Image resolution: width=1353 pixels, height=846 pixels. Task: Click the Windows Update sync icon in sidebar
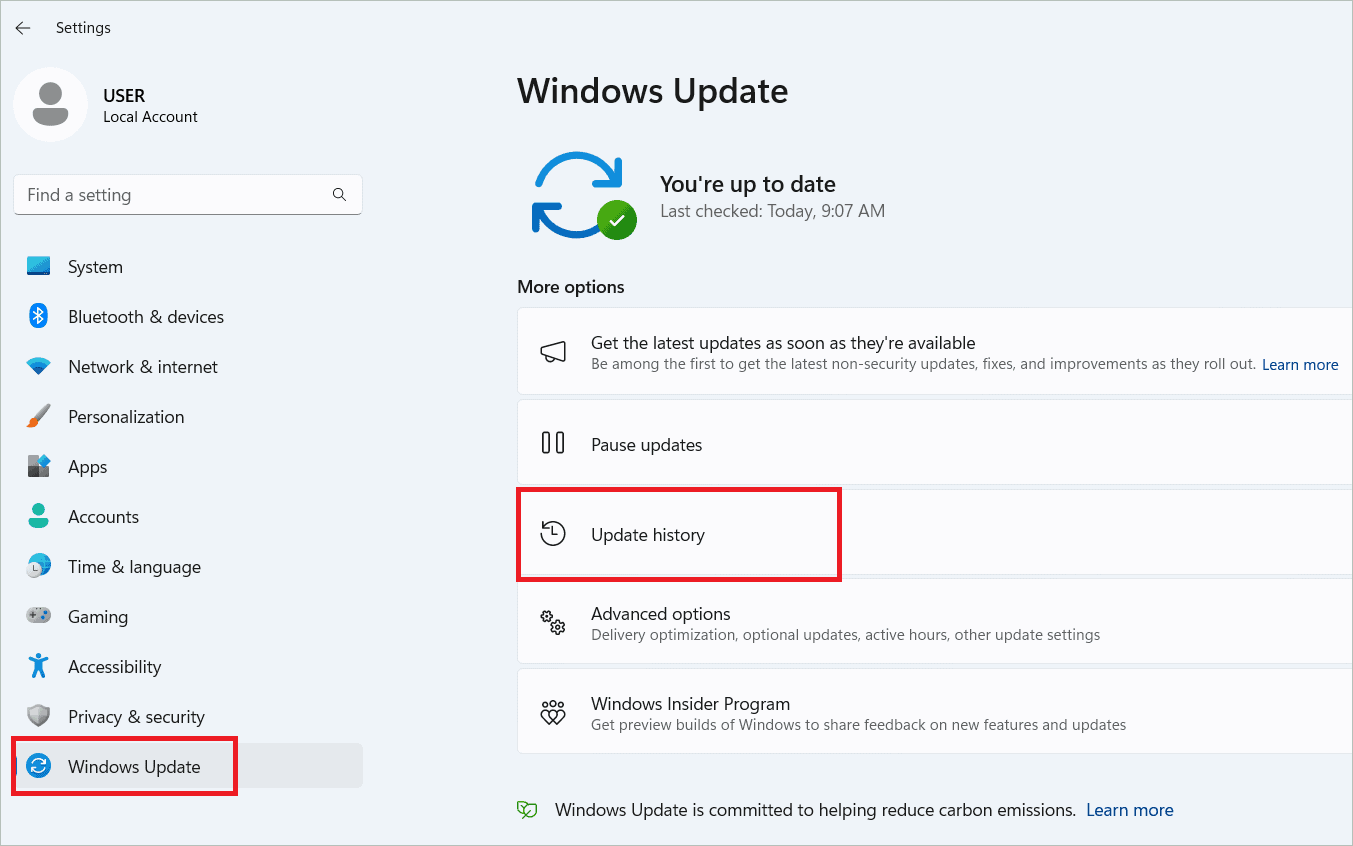(x=38, y=767)
